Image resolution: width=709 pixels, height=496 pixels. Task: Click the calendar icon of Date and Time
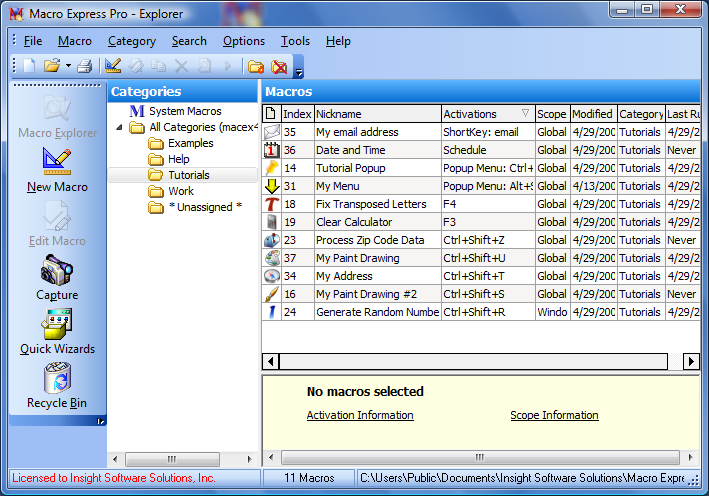coord(272,150)
